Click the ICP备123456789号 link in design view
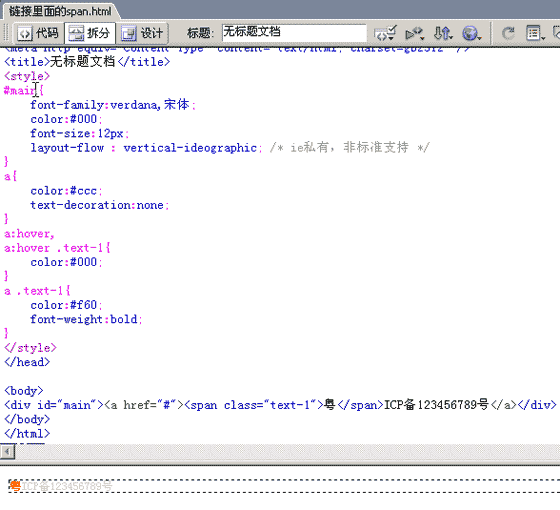Image resolution: width=560 pixels, height=510 pixels. point(67,486)
